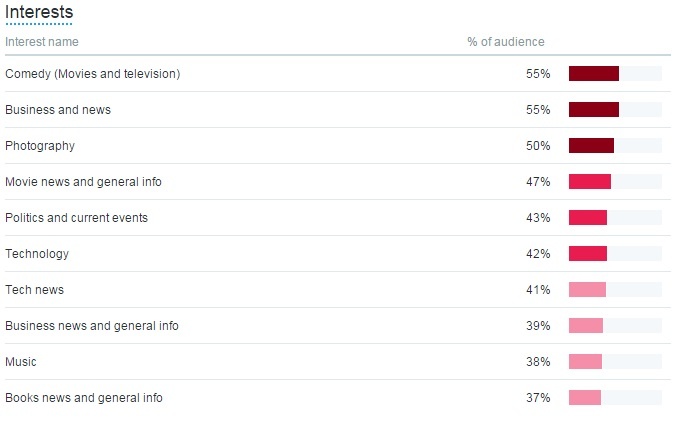Click the Interest name column header

(42, 42)
